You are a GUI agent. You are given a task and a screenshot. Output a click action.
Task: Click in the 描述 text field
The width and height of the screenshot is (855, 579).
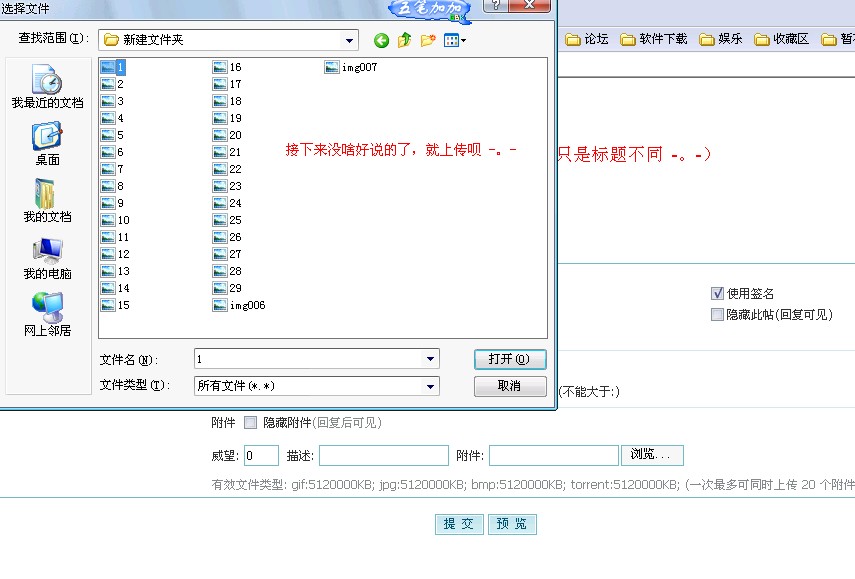pyautogui.click(x=383, y=456)
